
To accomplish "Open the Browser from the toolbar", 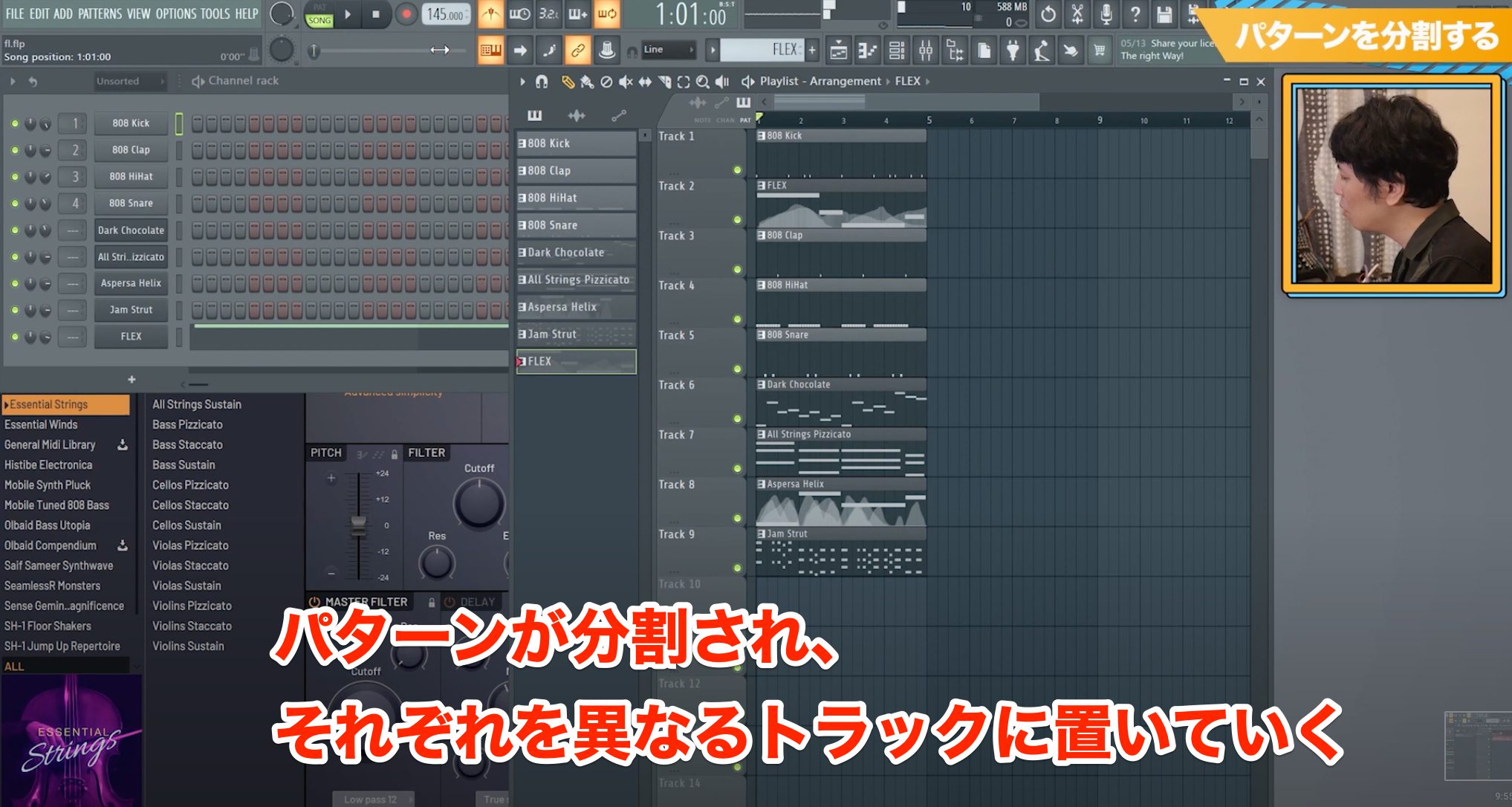I will (x=955, y=51).
